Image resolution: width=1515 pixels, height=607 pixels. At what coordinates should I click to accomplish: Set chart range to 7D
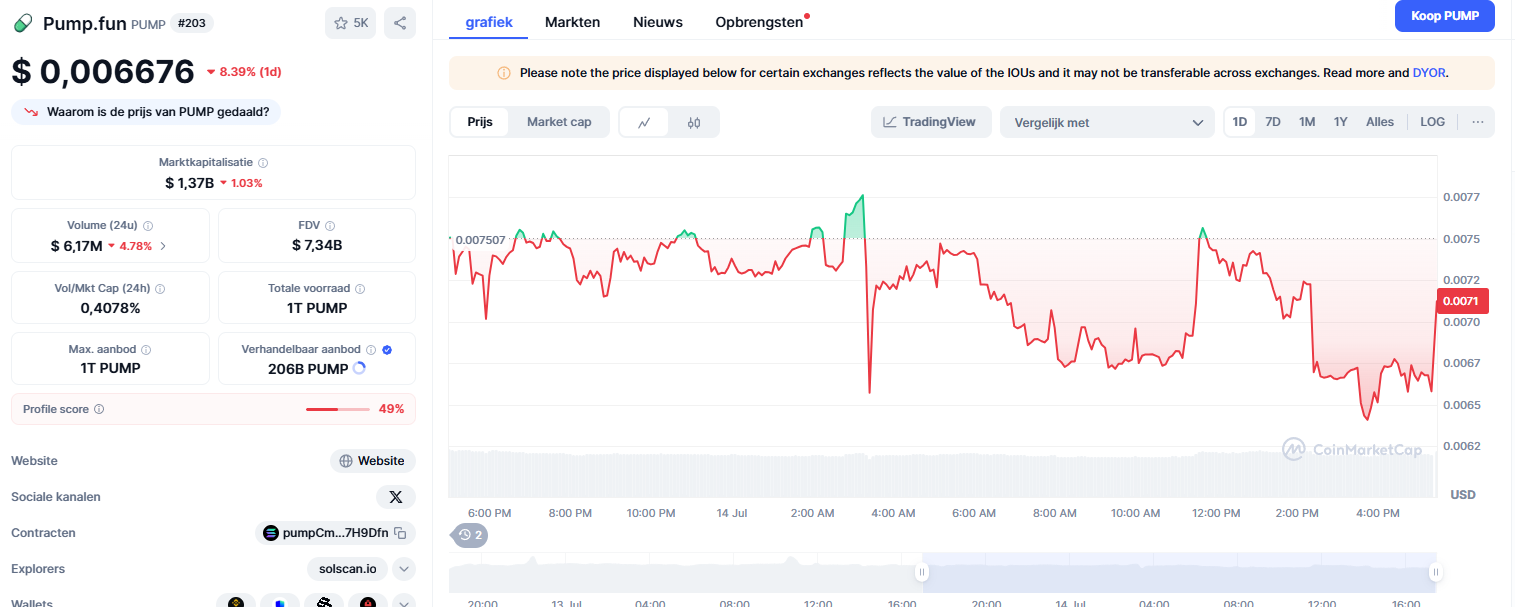click(x=1273, y=122)
